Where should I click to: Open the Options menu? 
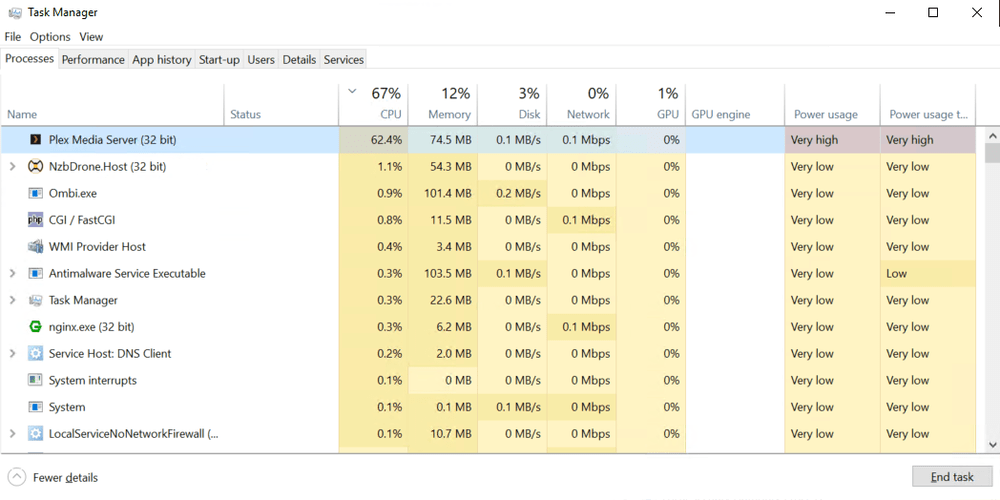click(50, 37)
